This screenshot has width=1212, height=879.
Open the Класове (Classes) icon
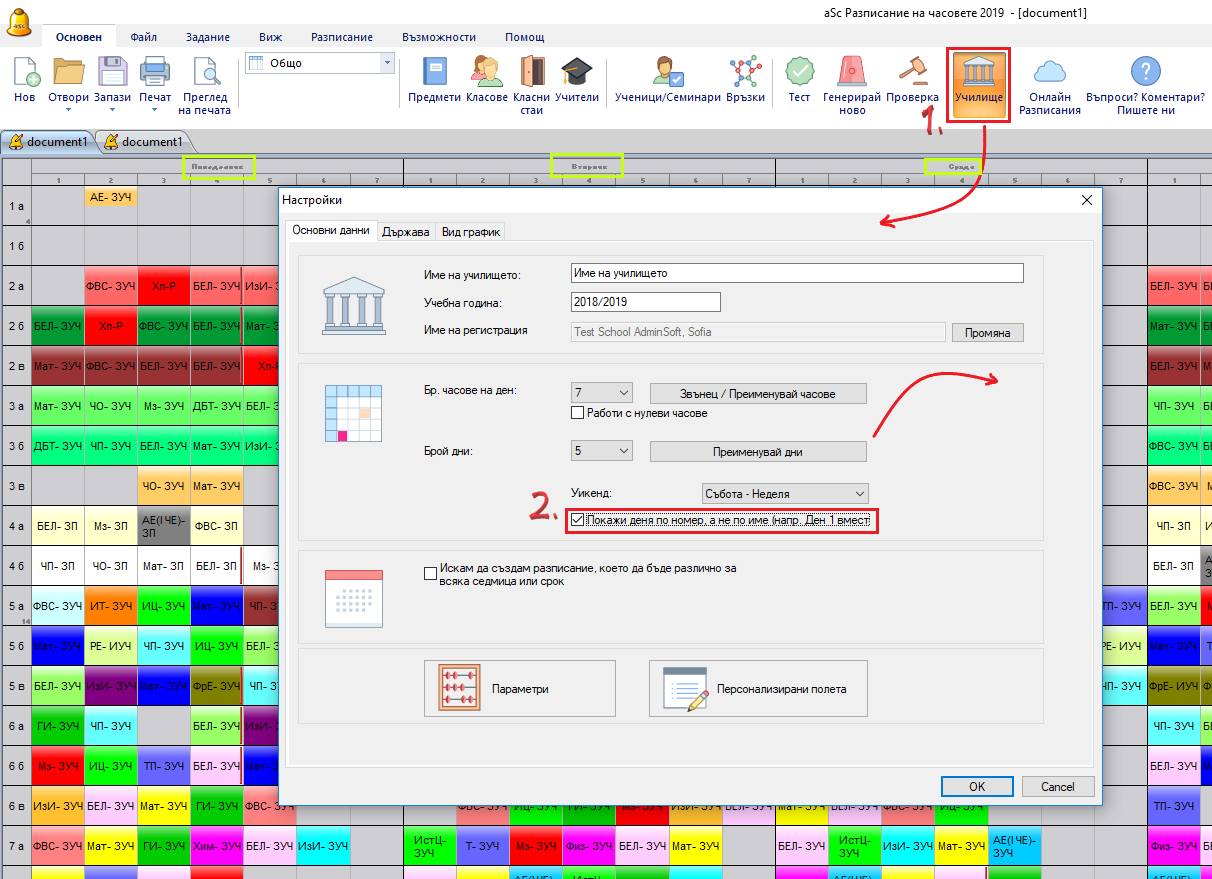tap(486, 73)
